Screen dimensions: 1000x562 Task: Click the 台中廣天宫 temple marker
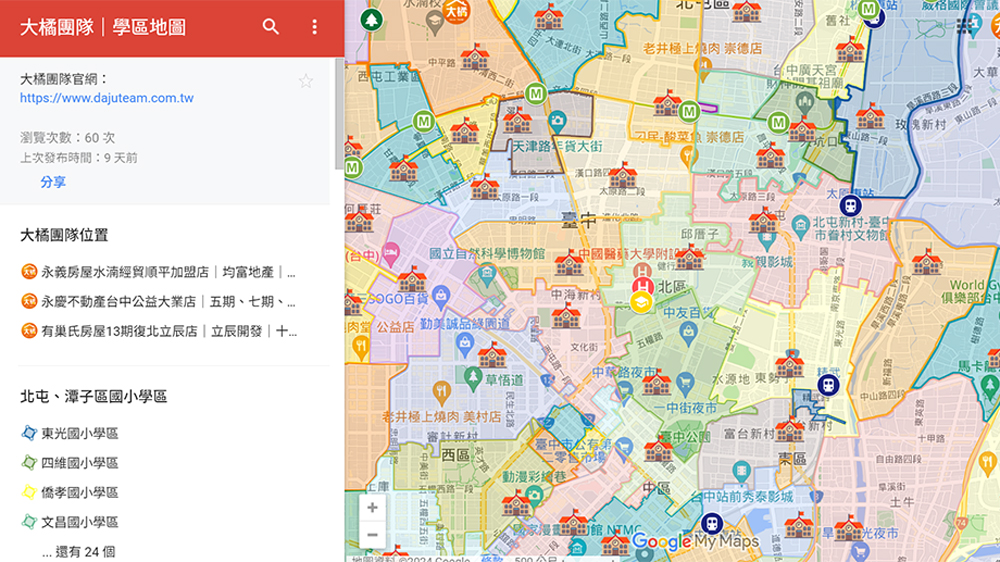coord(804,103)
